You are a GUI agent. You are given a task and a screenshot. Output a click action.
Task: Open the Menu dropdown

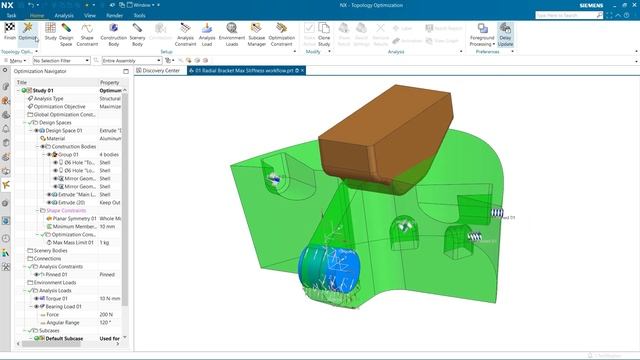15,60
